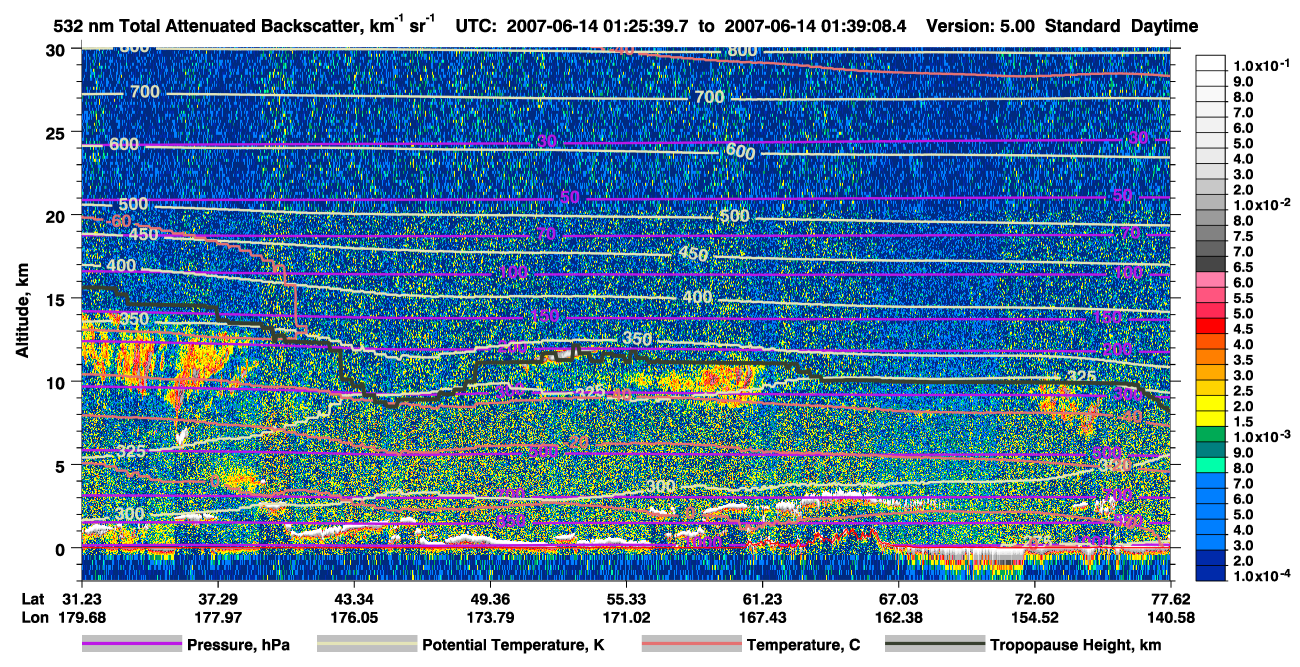Click the 'Tropopause Height, km' legend label
The width and height of the screenshot is (1300, 667).
[x=1076, y=645]
